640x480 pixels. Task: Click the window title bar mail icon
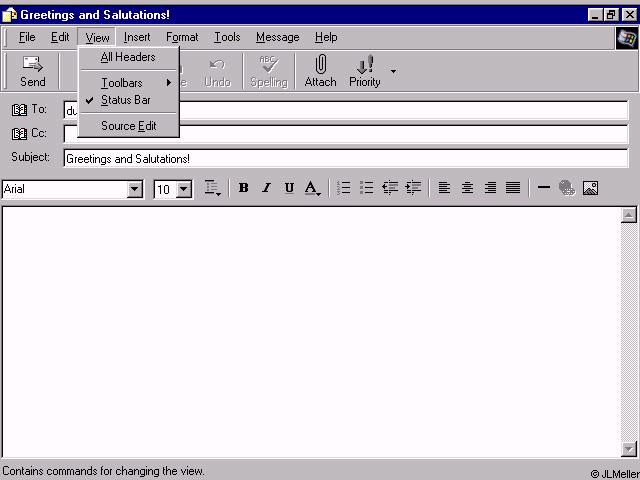pyautogui.click(x=9, y=15)
